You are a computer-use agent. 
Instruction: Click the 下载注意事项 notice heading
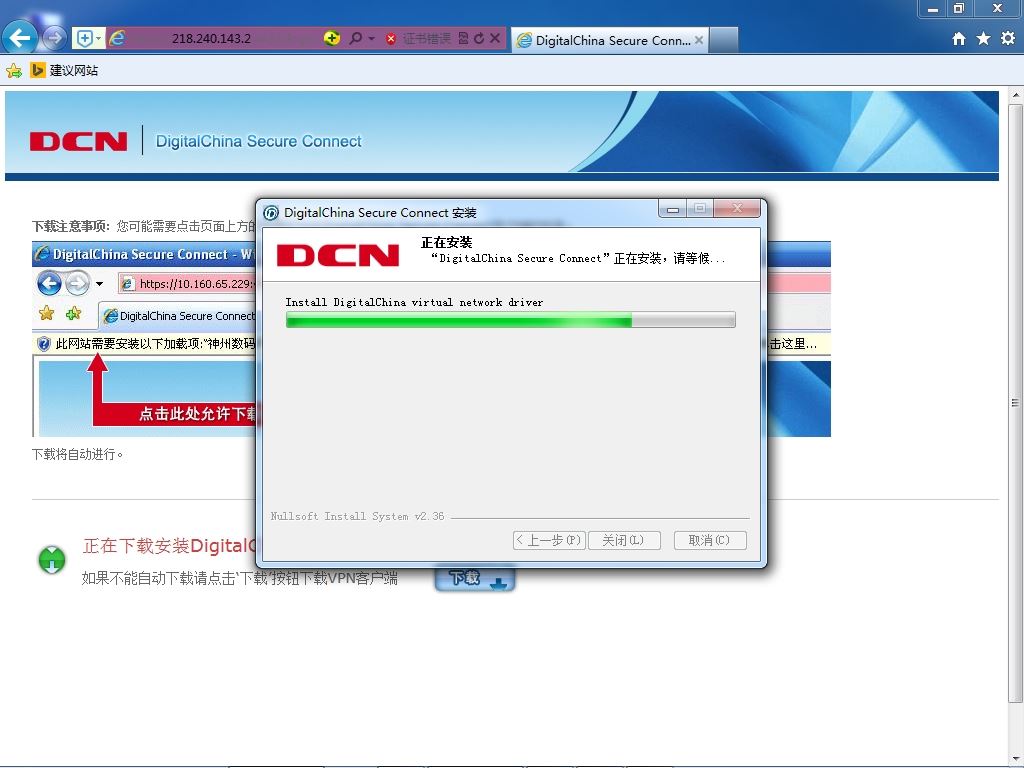pos(71,226)
